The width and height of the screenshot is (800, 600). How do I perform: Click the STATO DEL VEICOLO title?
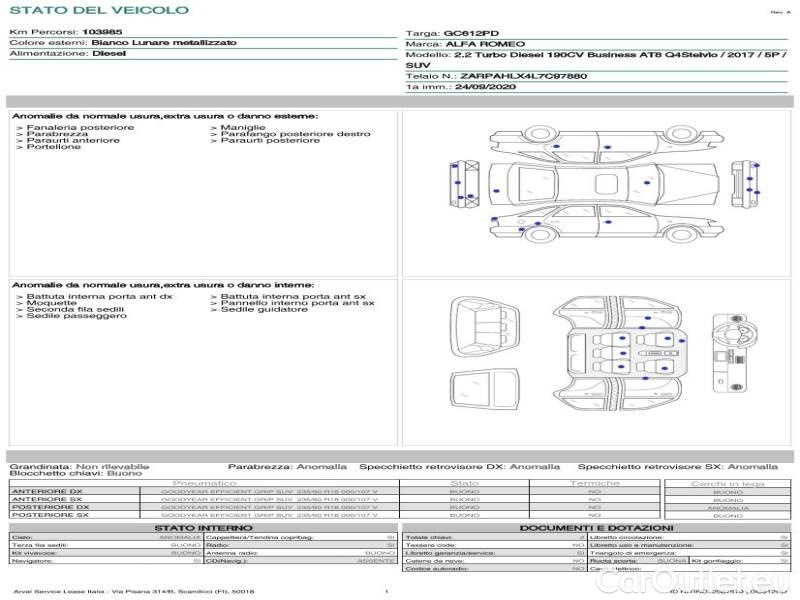point(98,11)
